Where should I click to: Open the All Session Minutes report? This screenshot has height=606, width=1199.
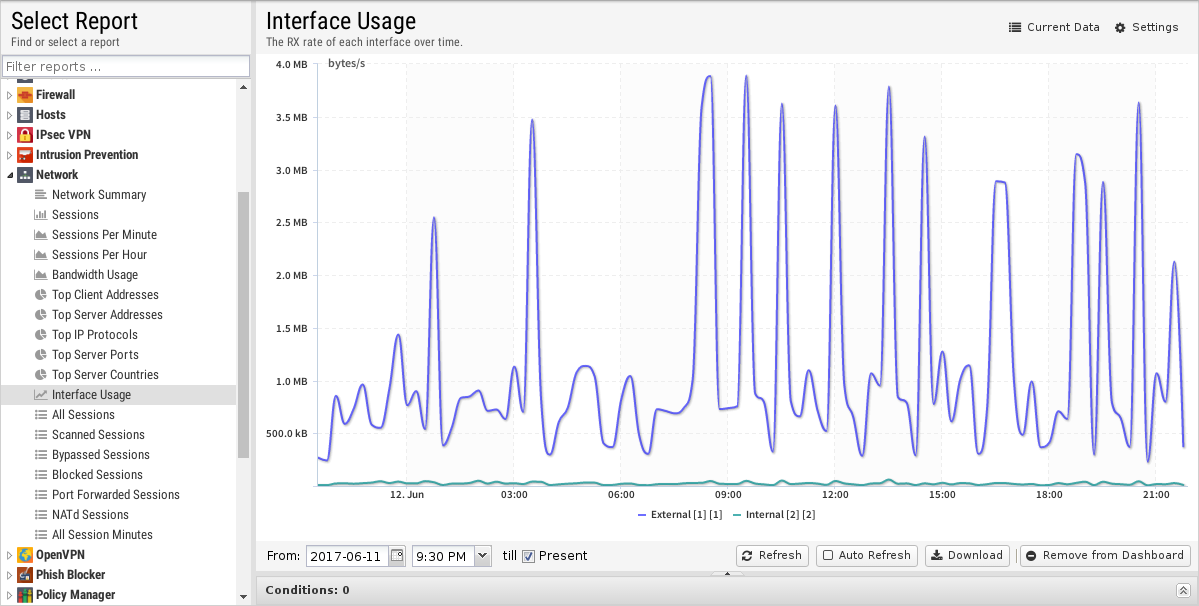click(102, 534)
